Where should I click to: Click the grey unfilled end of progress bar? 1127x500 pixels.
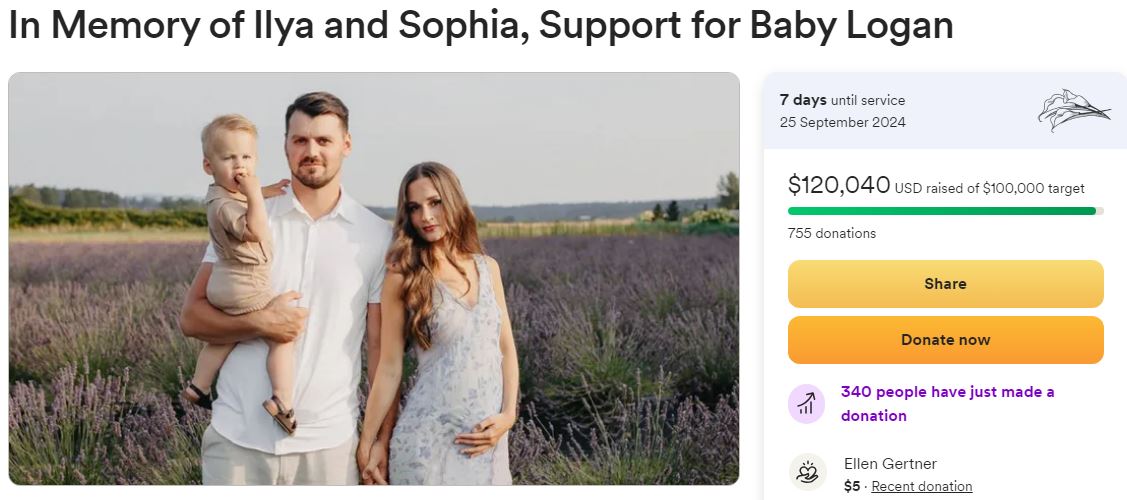coord(1100,211)
